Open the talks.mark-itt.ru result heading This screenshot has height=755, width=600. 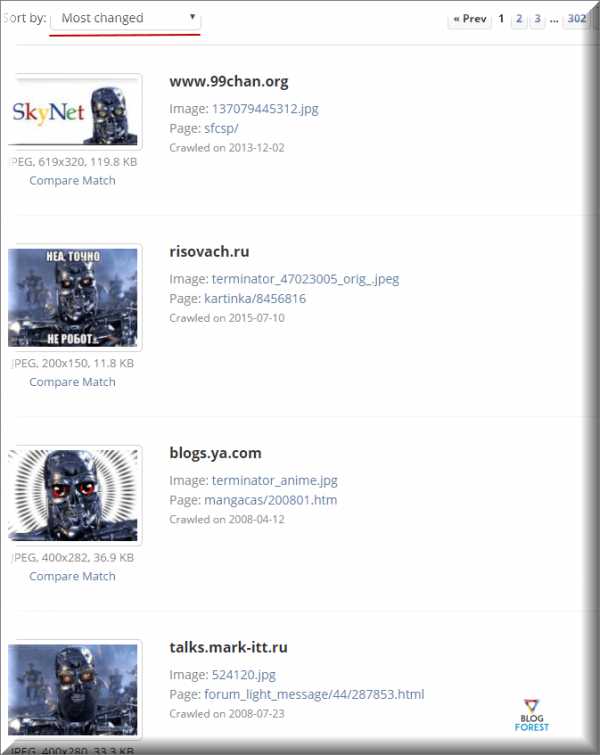(228, 648)
